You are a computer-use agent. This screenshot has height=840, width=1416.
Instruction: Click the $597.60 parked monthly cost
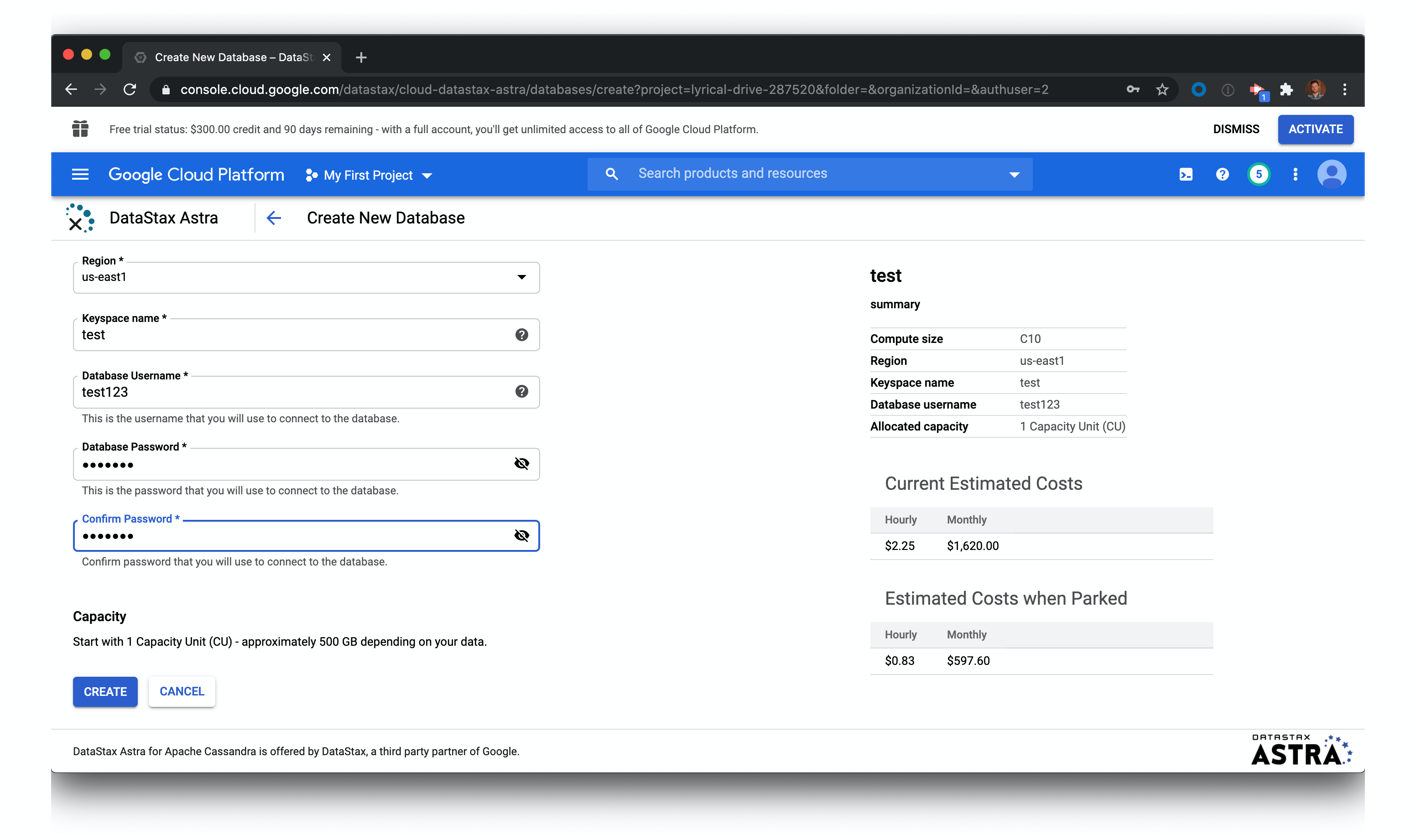[968, 661]
